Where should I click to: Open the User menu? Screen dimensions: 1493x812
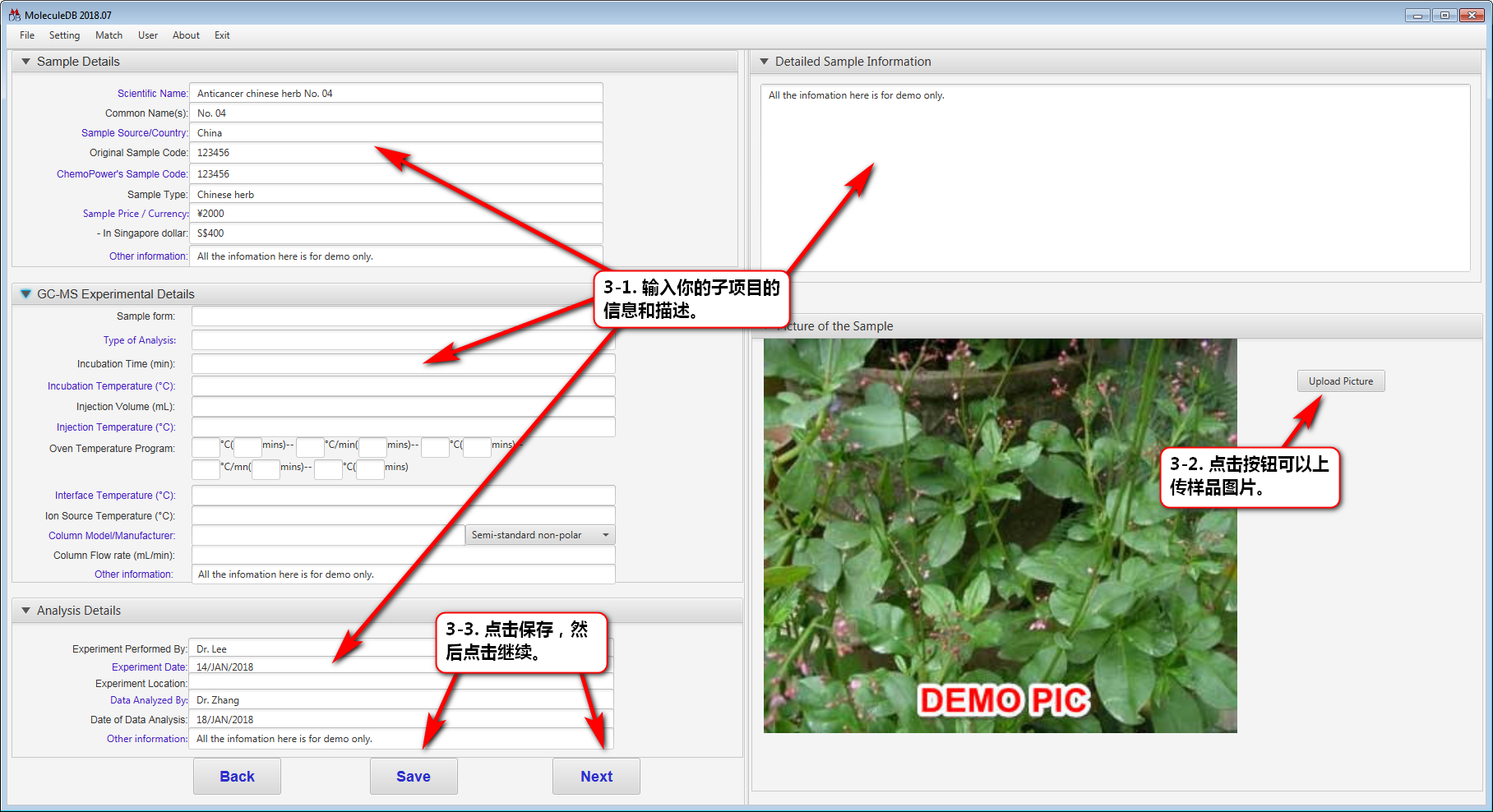[148, 35]
